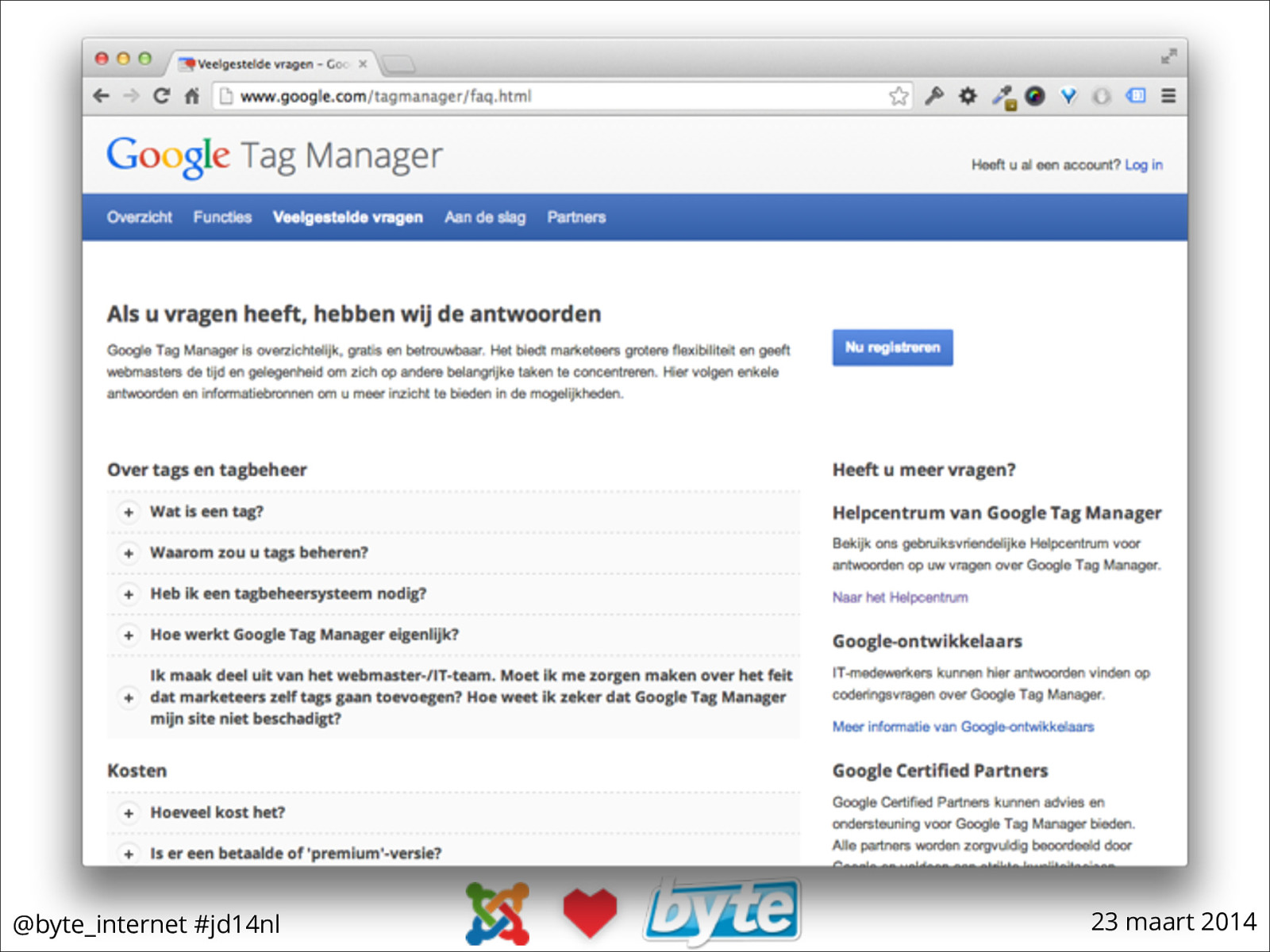Open the browser home page icon
This screenshot has height=952, width=1270.
[191, 96]
